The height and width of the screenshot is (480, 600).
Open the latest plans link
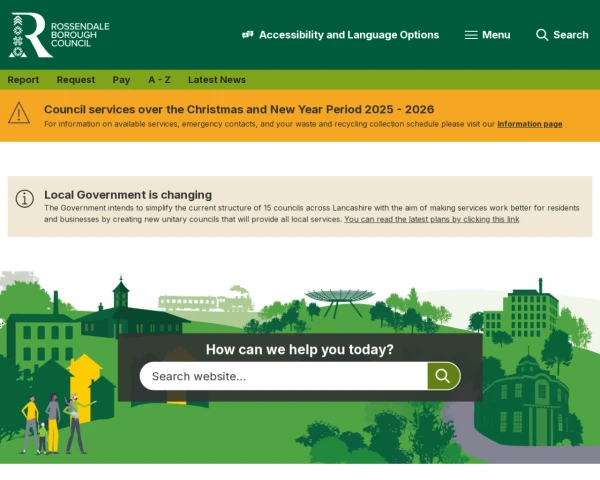tap(431, 219)
